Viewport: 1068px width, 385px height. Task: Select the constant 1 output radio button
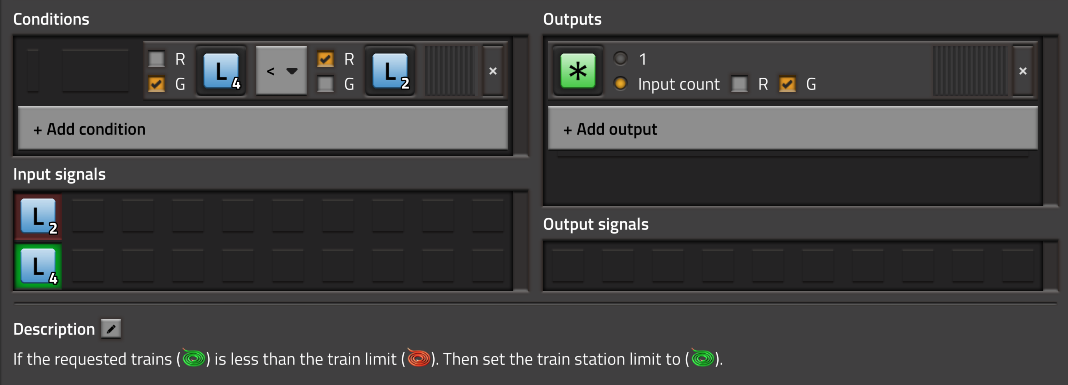620,59
